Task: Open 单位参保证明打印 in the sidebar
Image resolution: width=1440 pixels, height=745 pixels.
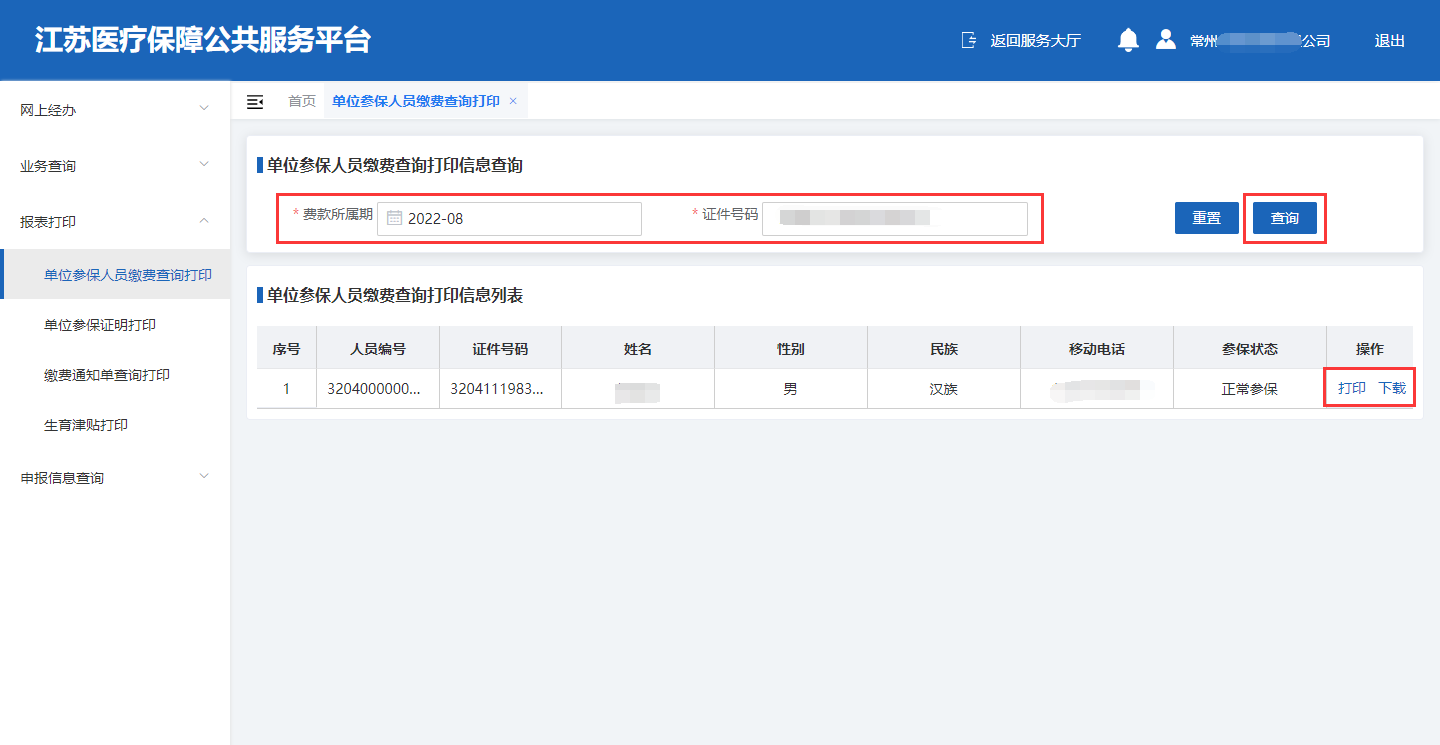Action: [100, 325]
